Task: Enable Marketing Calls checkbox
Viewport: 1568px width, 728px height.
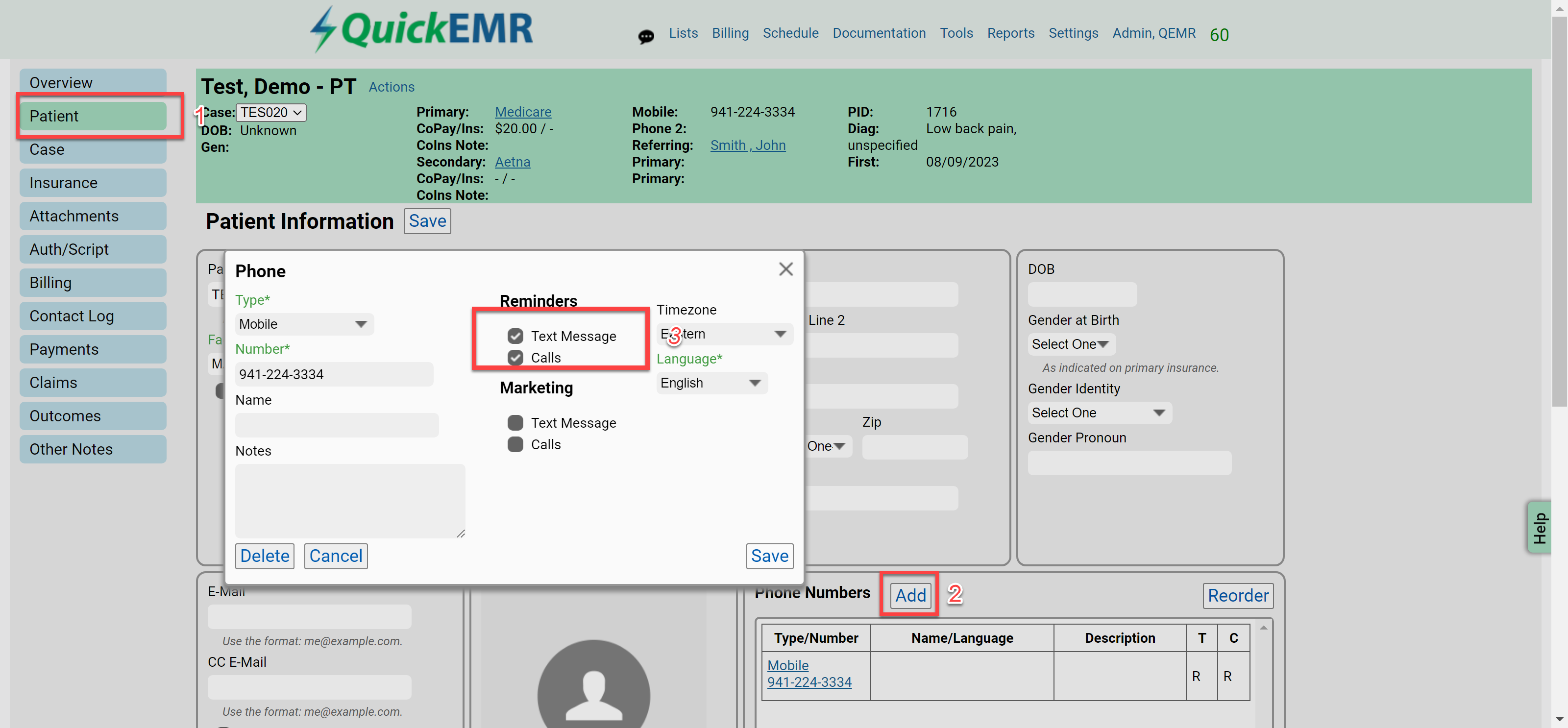Action: [515, 444]
